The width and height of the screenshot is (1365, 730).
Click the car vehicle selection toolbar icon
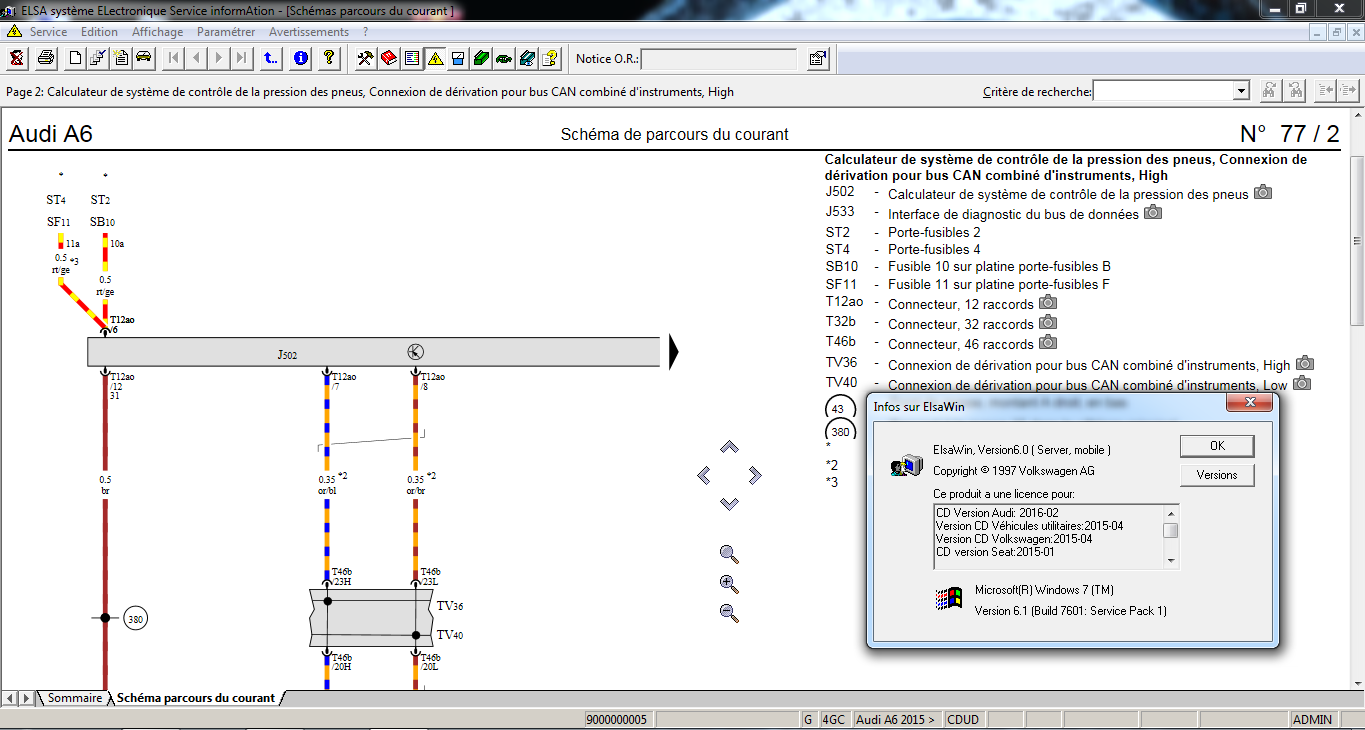pos(144,58)
